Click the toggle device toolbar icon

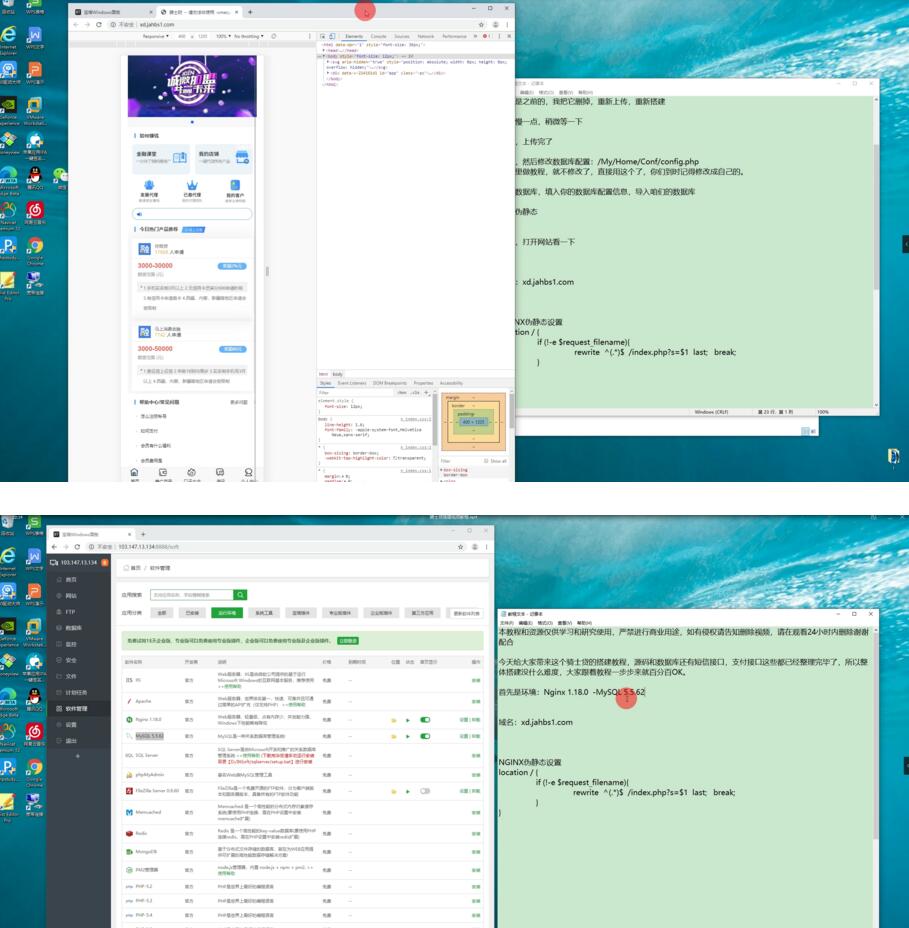tap(333, 36)
